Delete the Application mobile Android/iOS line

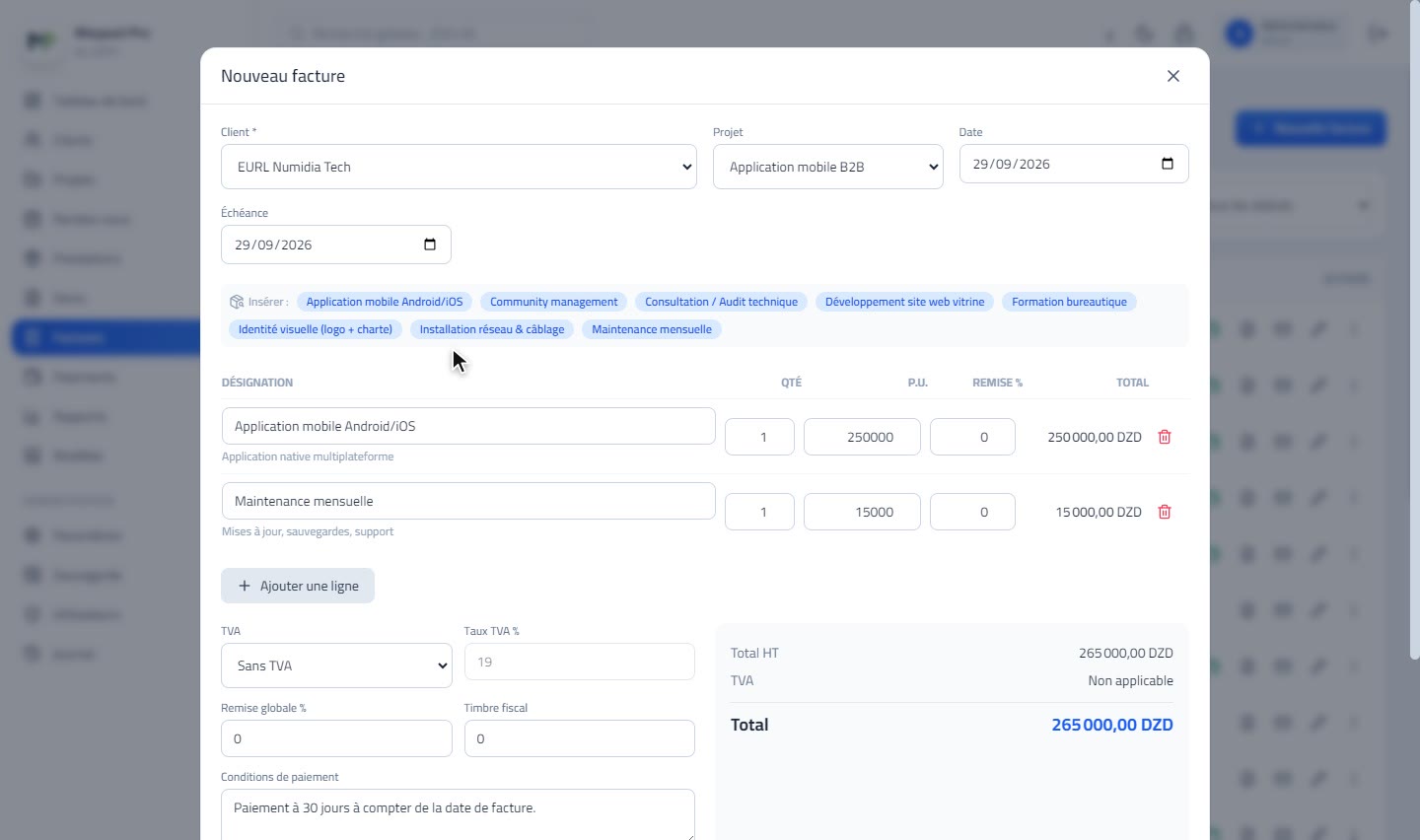coord(1165,437)
